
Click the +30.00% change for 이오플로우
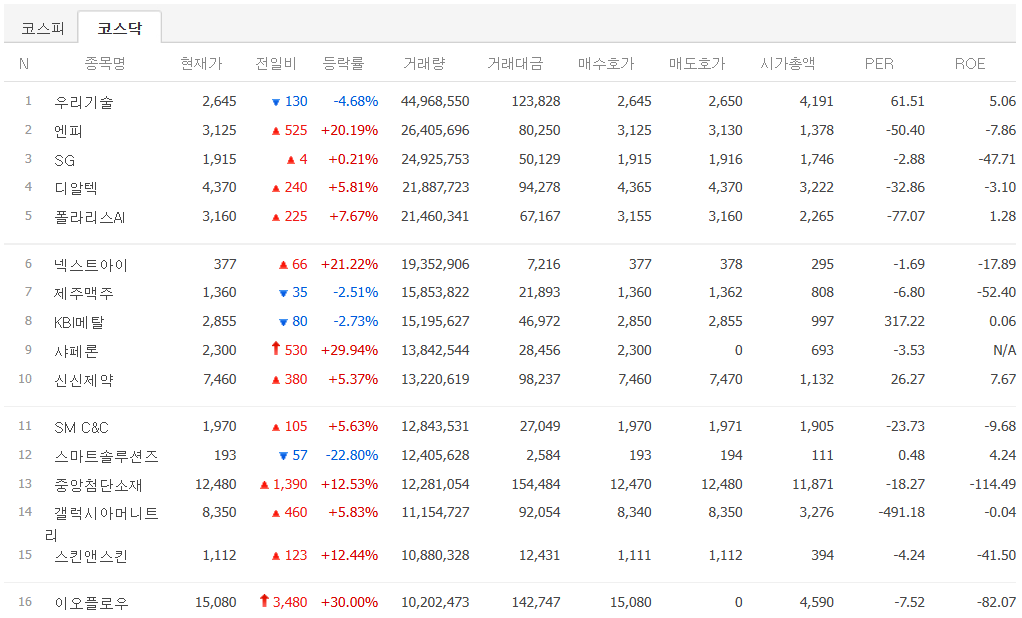point(349,602)
